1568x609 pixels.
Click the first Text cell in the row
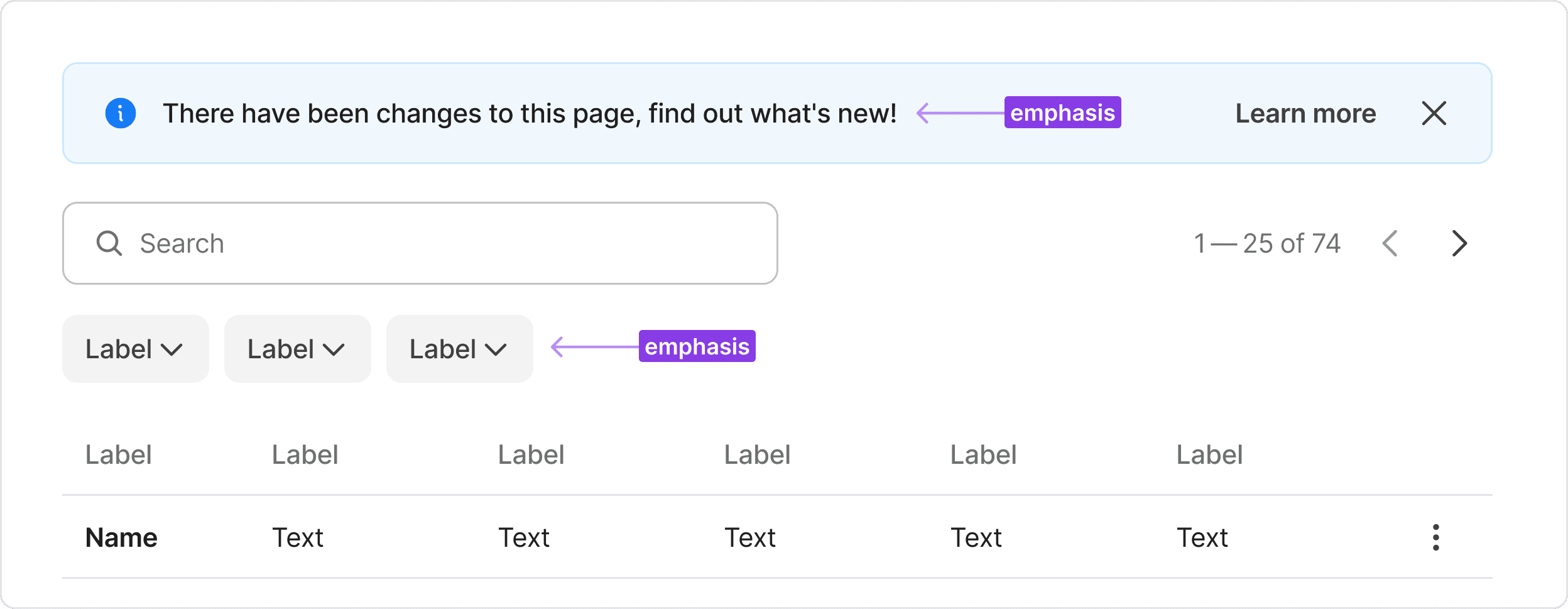(298, 538)
